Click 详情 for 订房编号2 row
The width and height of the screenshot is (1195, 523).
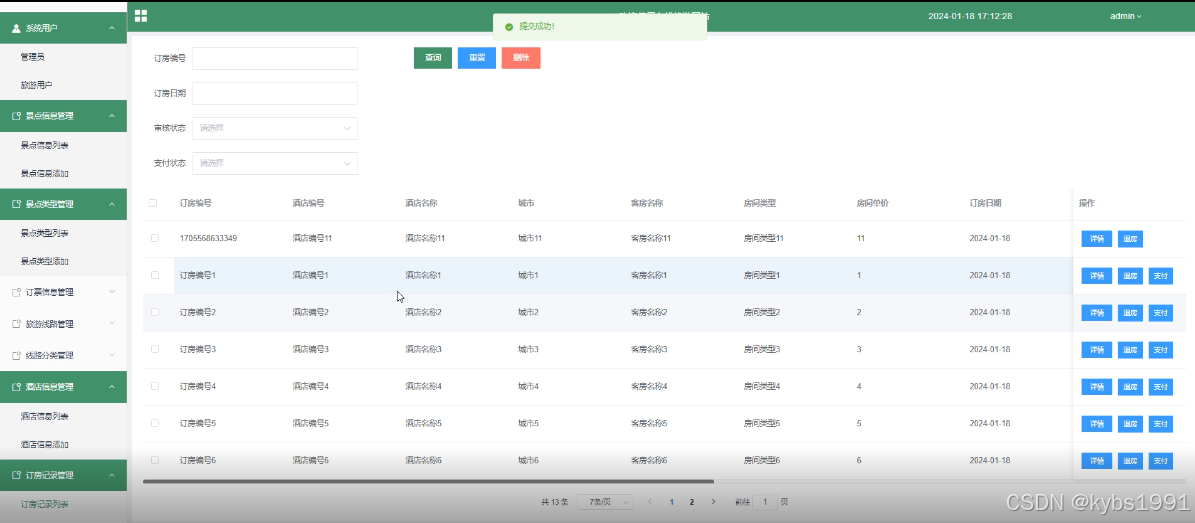coord(1097,313)
